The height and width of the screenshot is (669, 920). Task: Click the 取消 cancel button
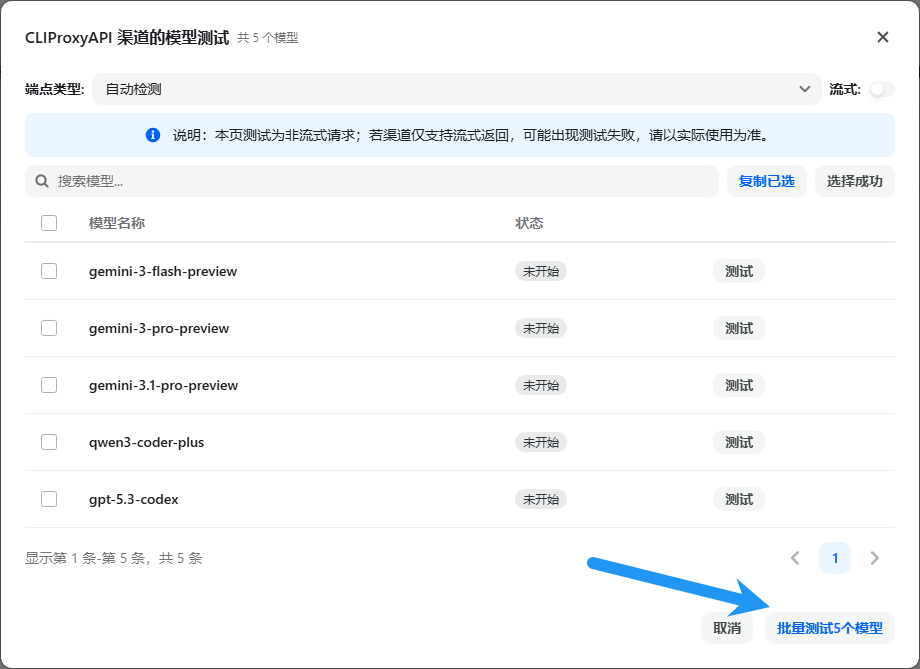click(x=727, y=628)
